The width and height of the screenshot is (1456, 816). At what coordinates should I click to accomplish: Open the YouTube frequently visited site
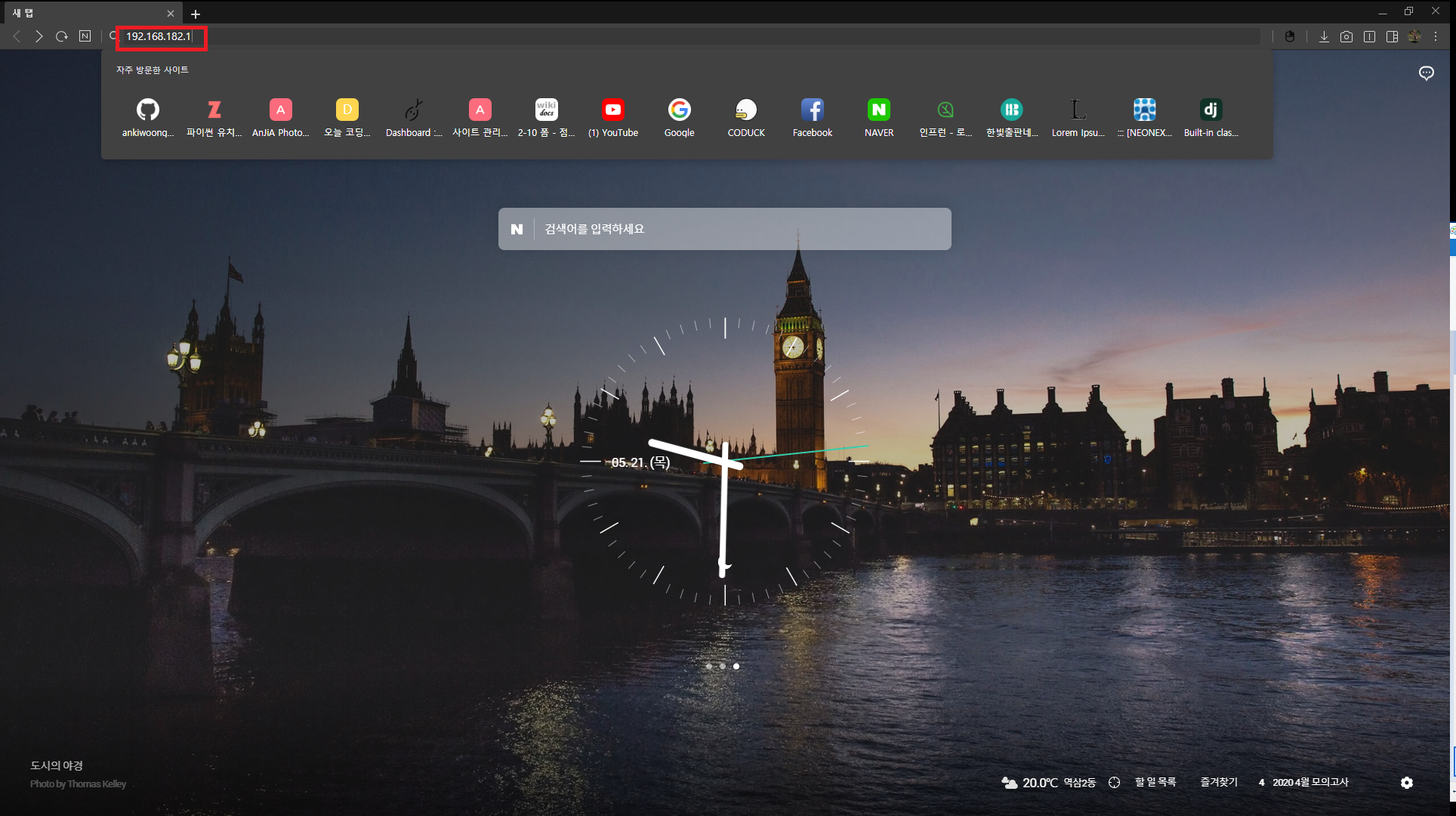pyautogui.click(x=613, y=110)
